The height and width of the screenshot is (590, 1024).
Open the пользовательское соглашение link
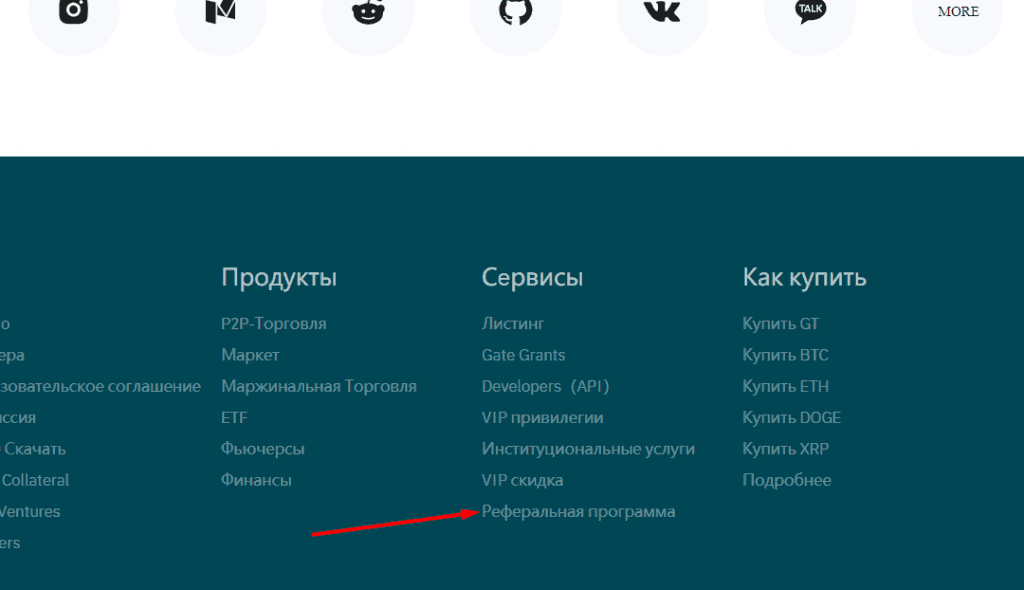(x=101, y=386)
